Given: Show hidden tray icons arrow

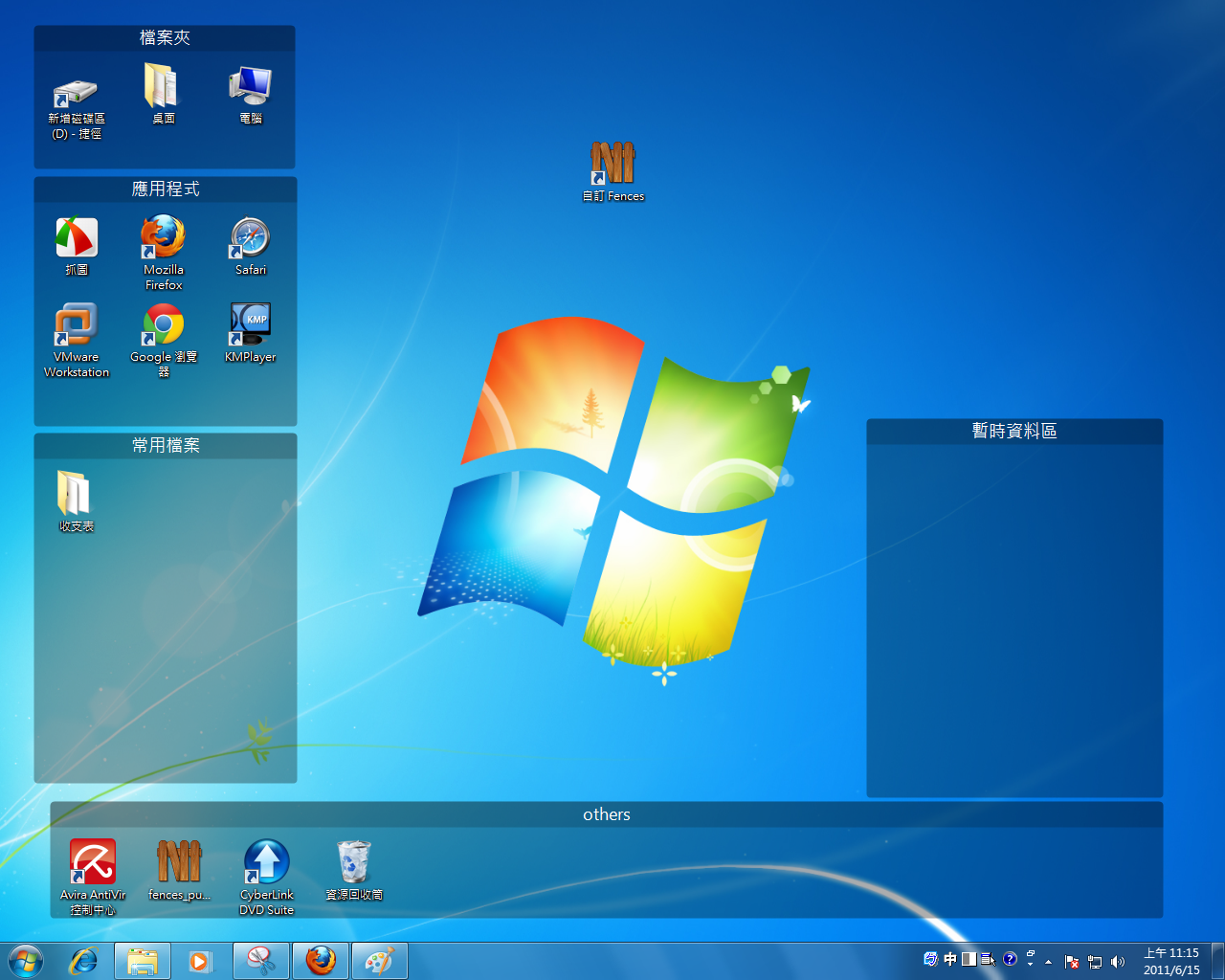Looking at the screenshot, I should 1049,962.
